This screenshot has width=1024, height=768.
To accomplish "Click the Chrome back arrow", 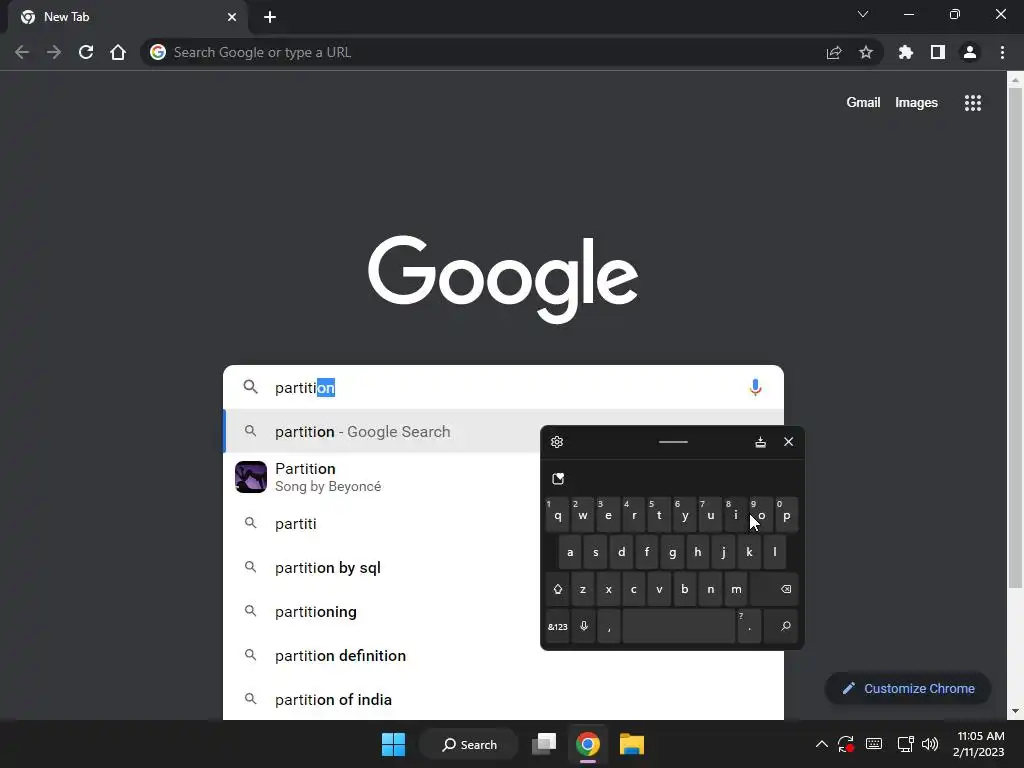I will pos(22,52).
